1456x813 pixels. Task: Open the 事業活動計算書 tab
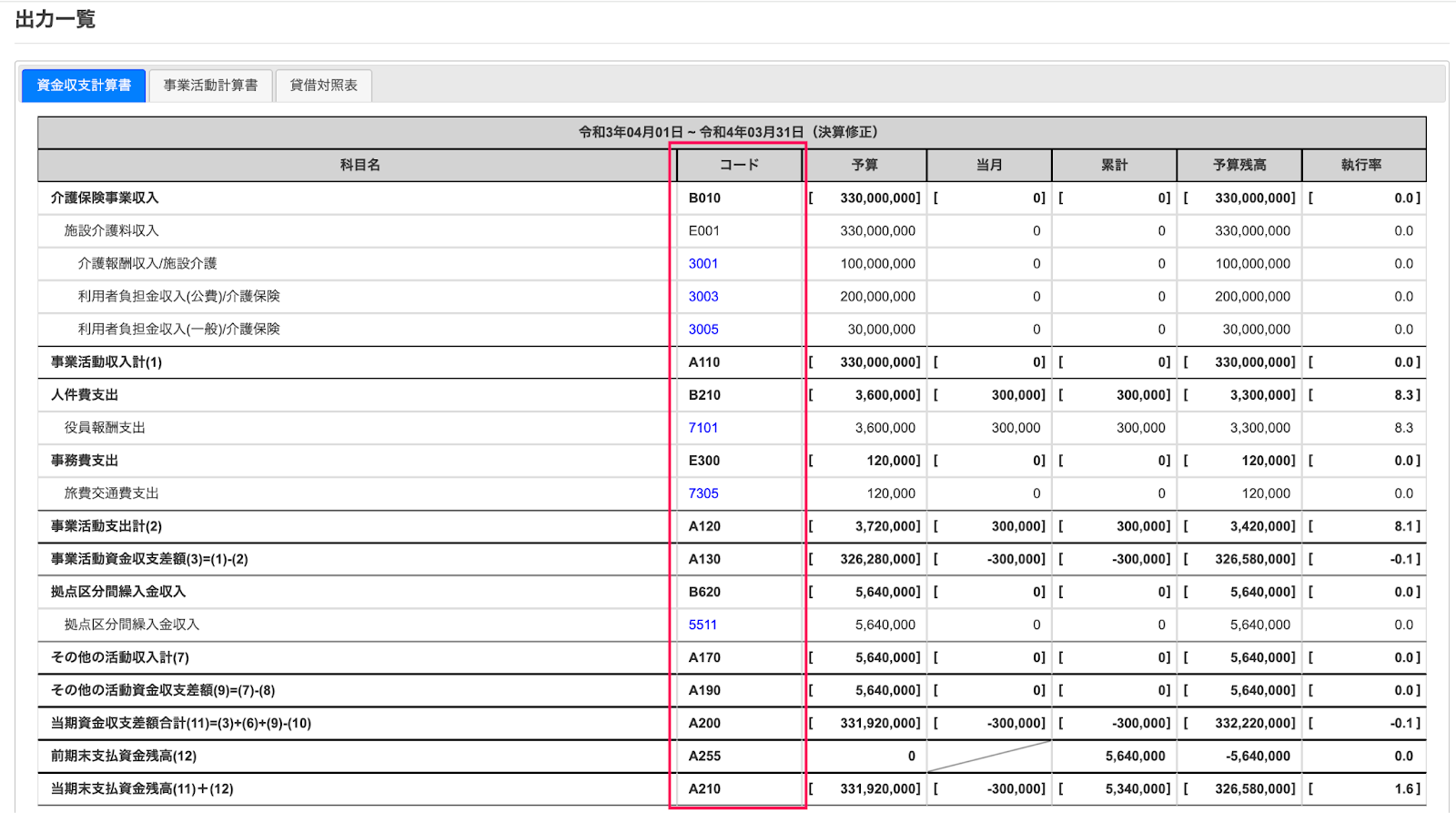[x=210, y=86]
